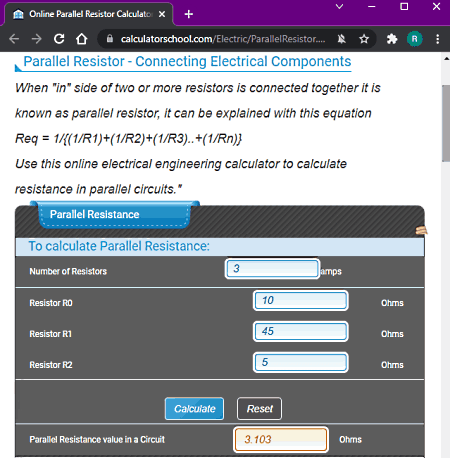Click the 'Ohms' unit beside Resistor R1

coord(392,334)
